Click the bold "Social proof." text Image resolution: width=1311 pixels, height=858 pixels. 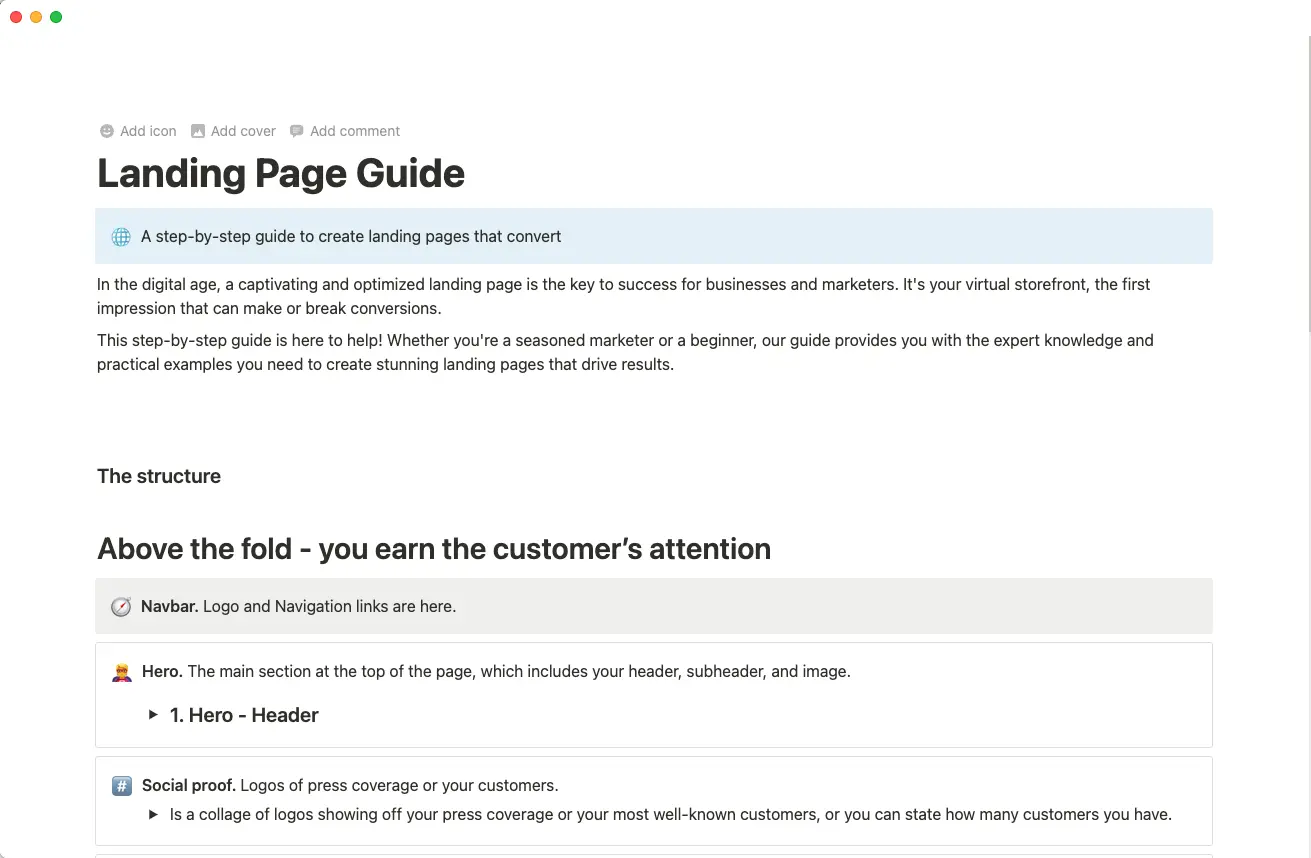[189, 786]
